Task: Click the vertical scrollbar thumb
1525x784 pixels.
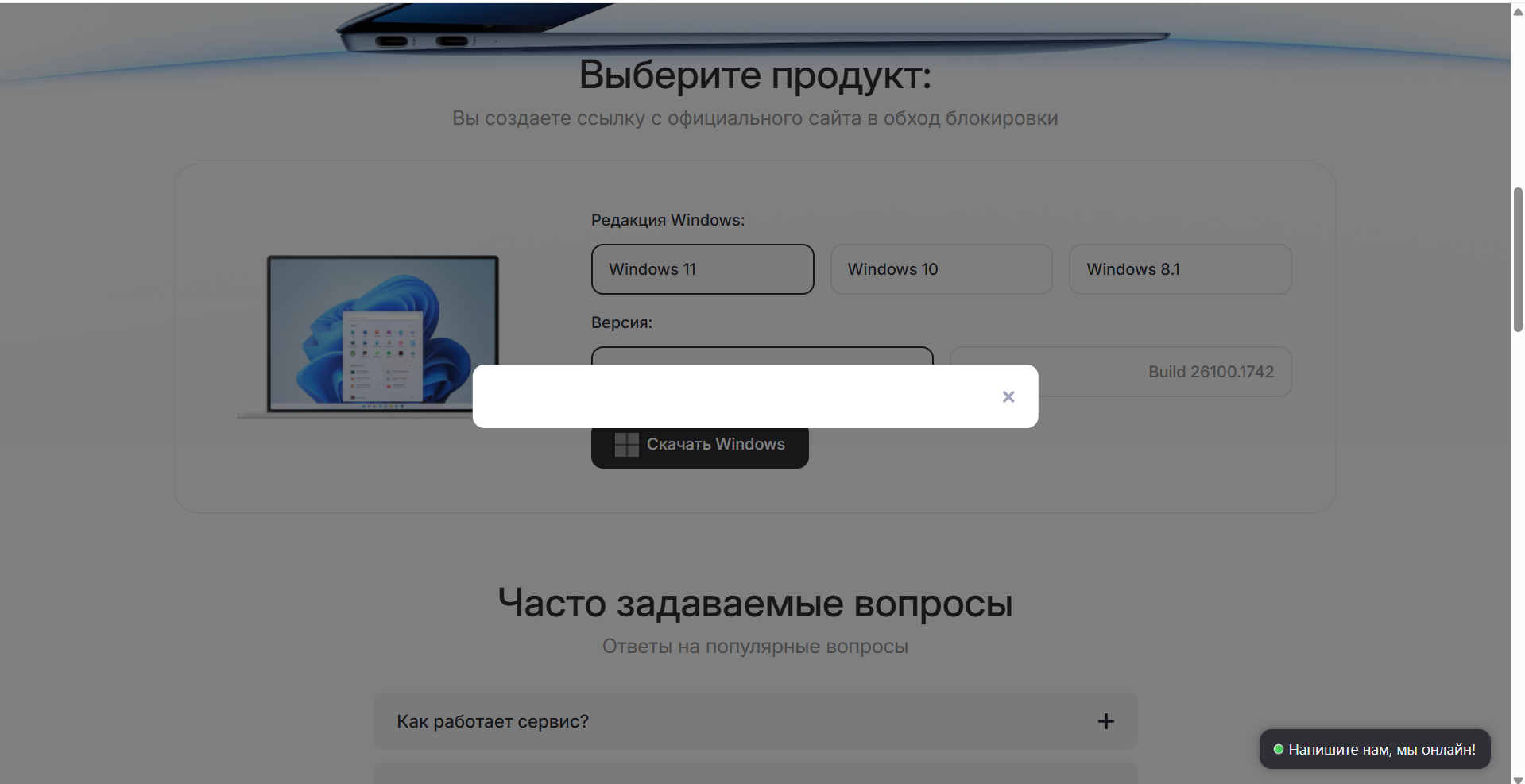Action: pos(1517,259)
